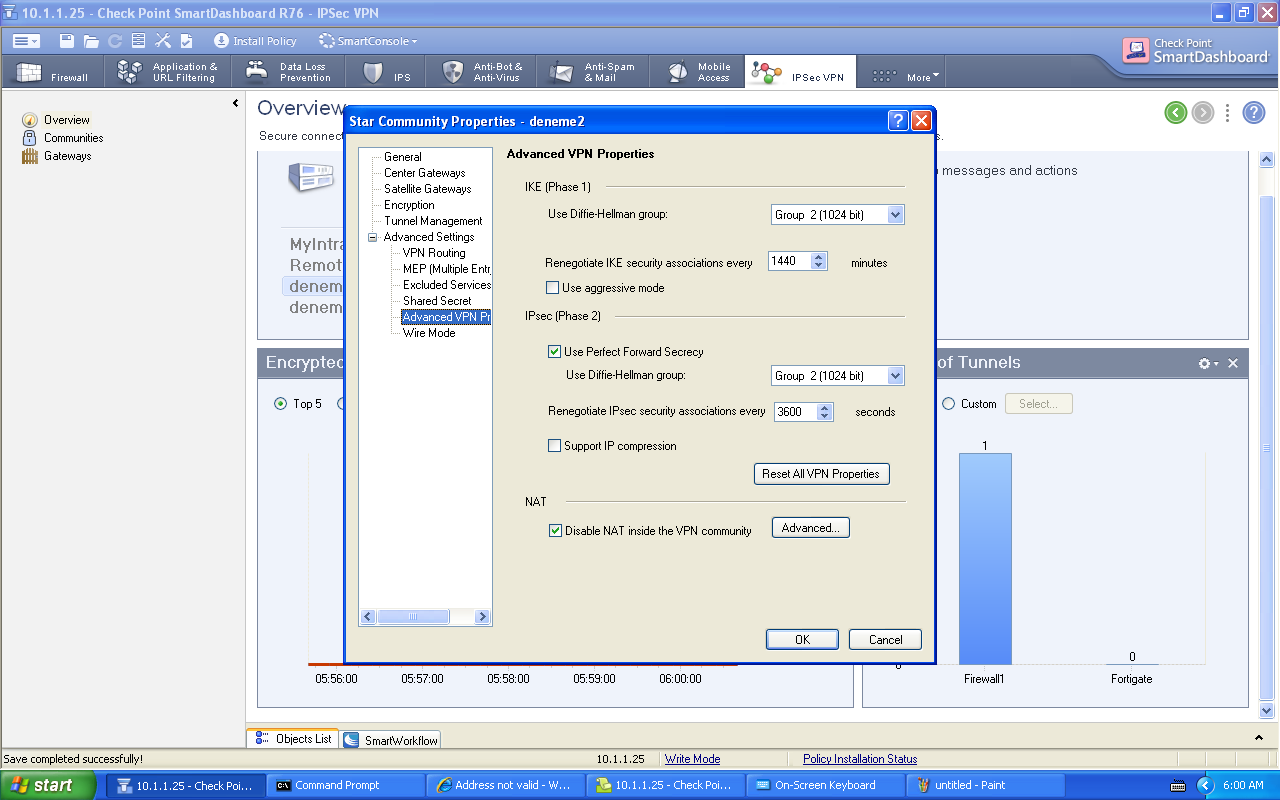Switch to Application & URL Filtering tab
Viewport: 1280px width, 800px height.
tap(167, 72)
